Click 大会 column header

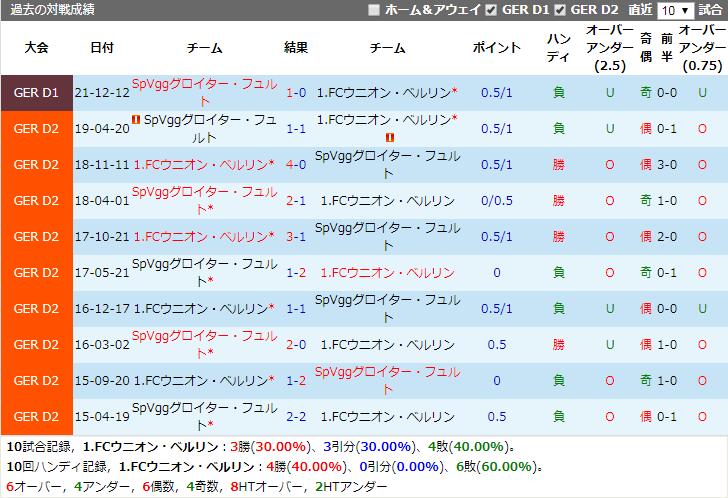click(x=37, y=47)
